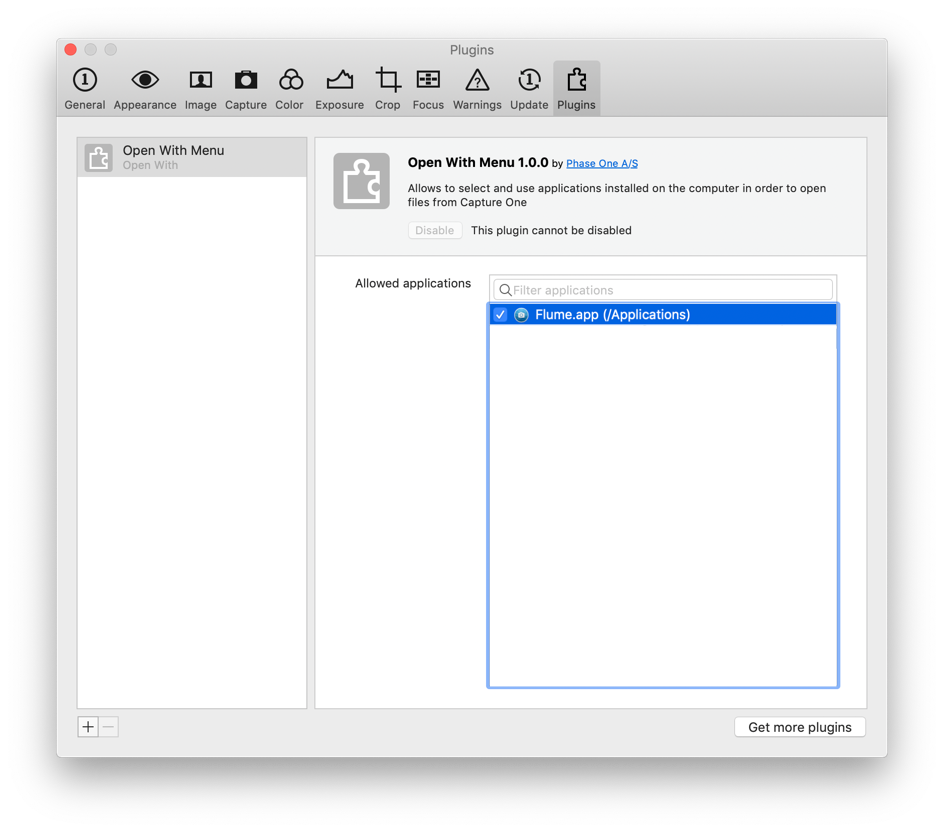Click the Flume.app application icon
The height and width of the screenshot is (830, 948).
coord(521,314)
